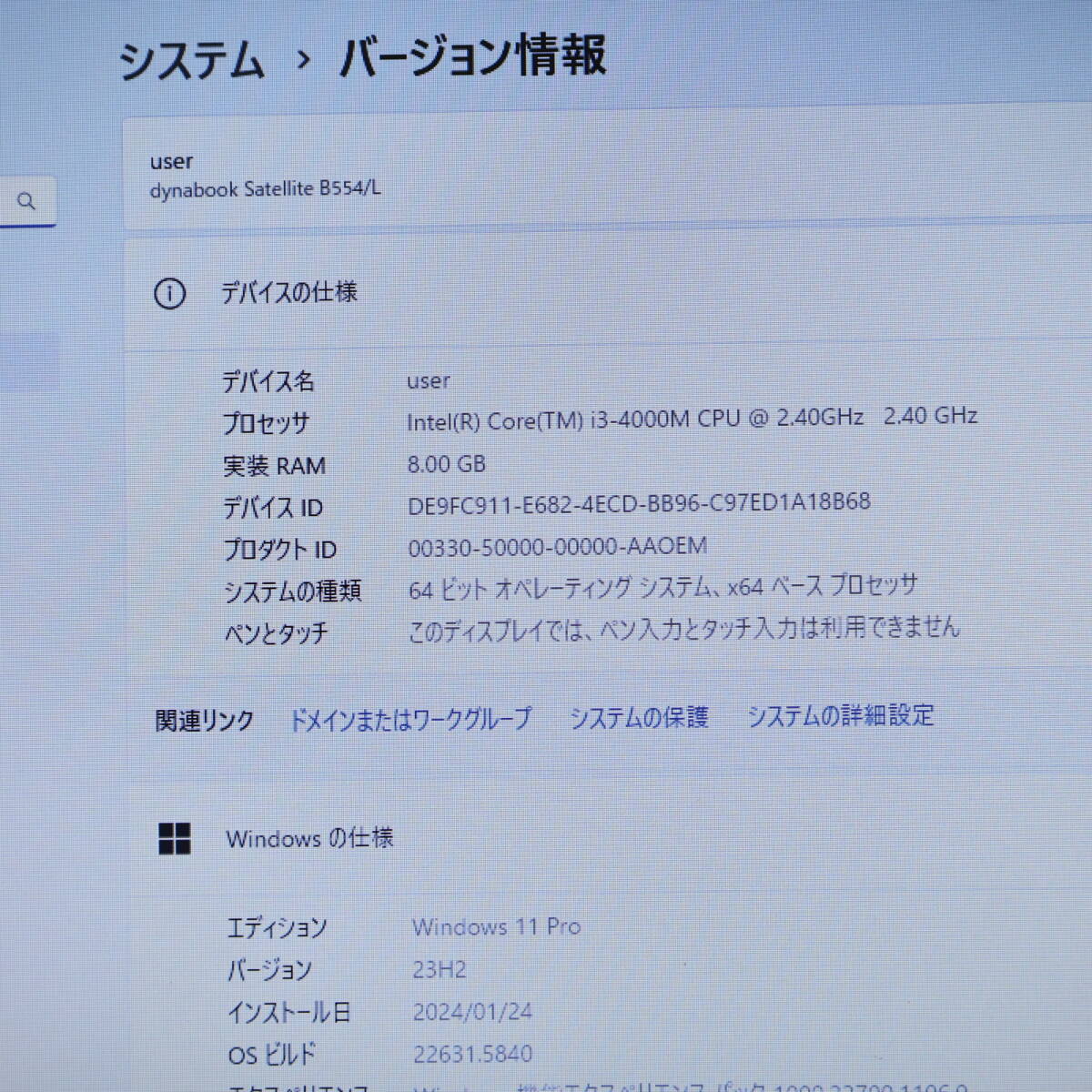This screenshot has width=1092, height=1092.
Task: Click the Windows 11 Pro edition value
Action: click(497, 927)
